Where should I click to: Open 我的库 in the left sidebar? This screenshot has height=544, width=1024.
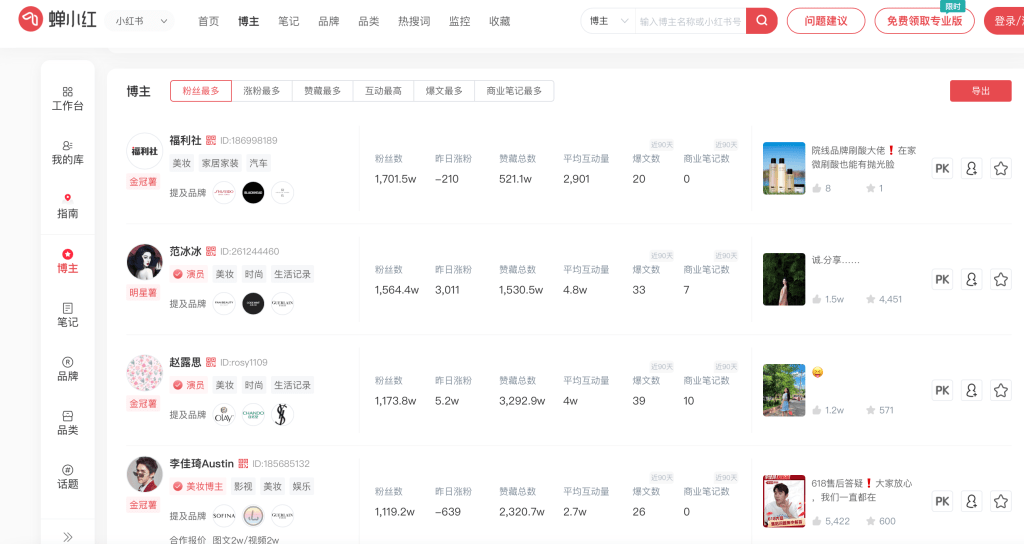pyautogui.click(x=67, y=152)
